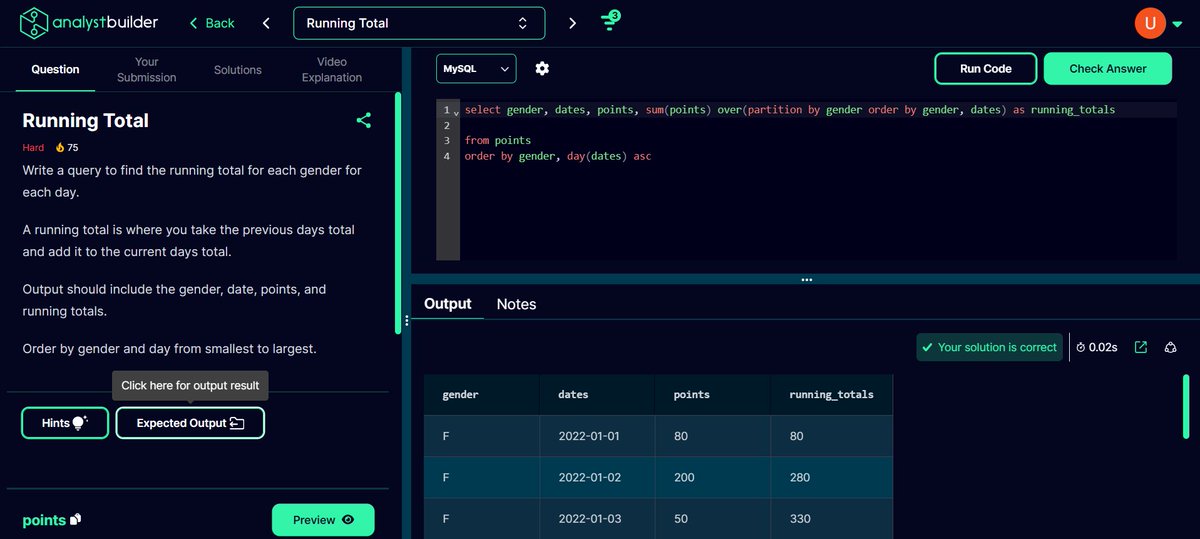The image size is (1200, 539).
Task: Select the 2022-01-02 date cell
Action: coord(597,477)
